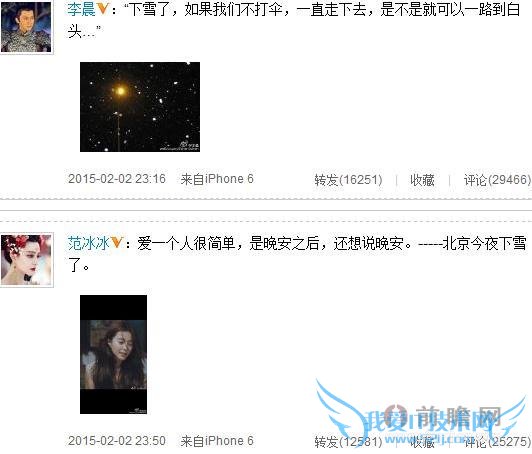
Task: Click 来自iPhone 6 source on second post
Action: [x=217, y=441]
